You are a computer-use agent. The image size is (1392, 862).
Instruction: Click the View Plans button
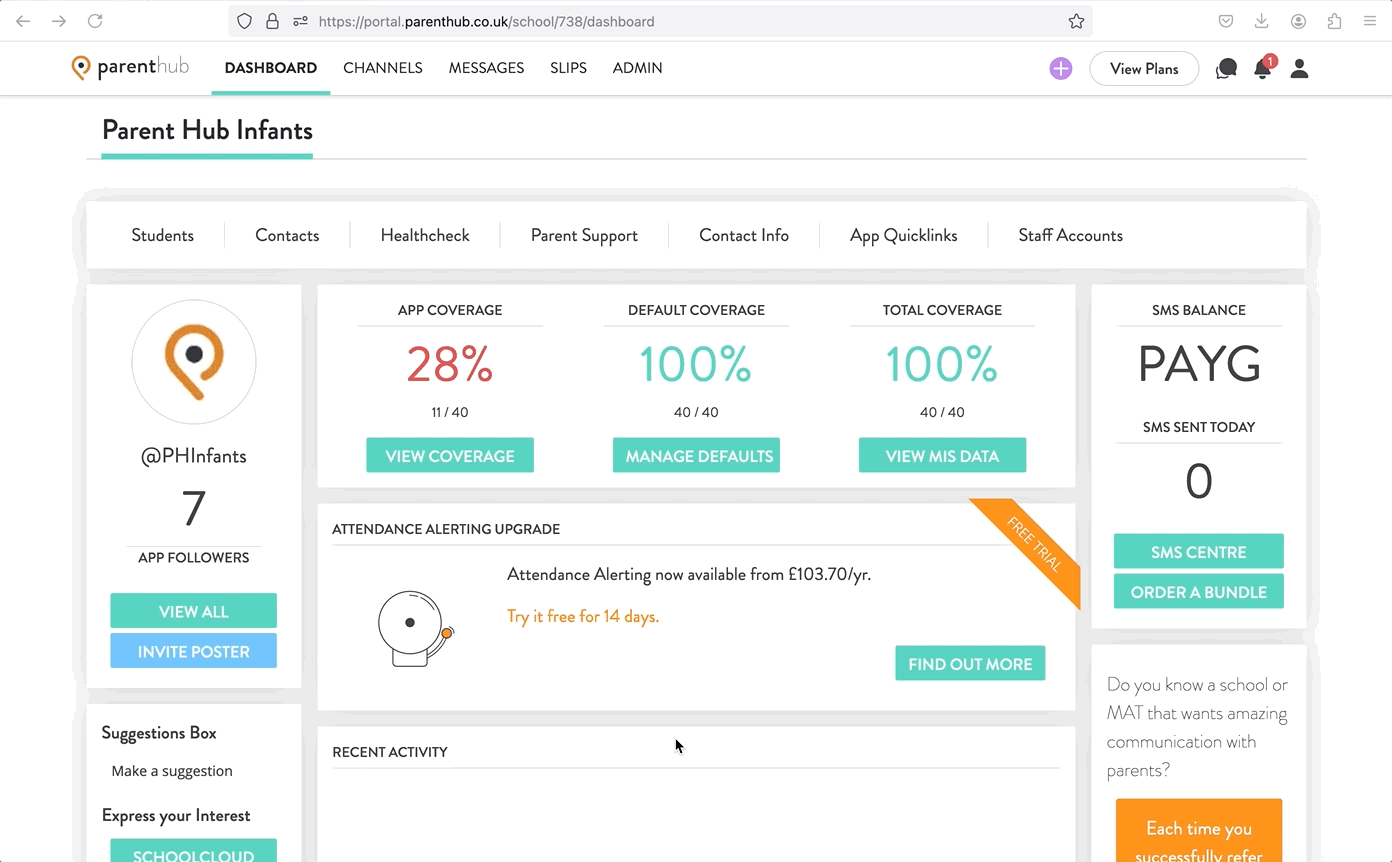[x=1144, y=68]
